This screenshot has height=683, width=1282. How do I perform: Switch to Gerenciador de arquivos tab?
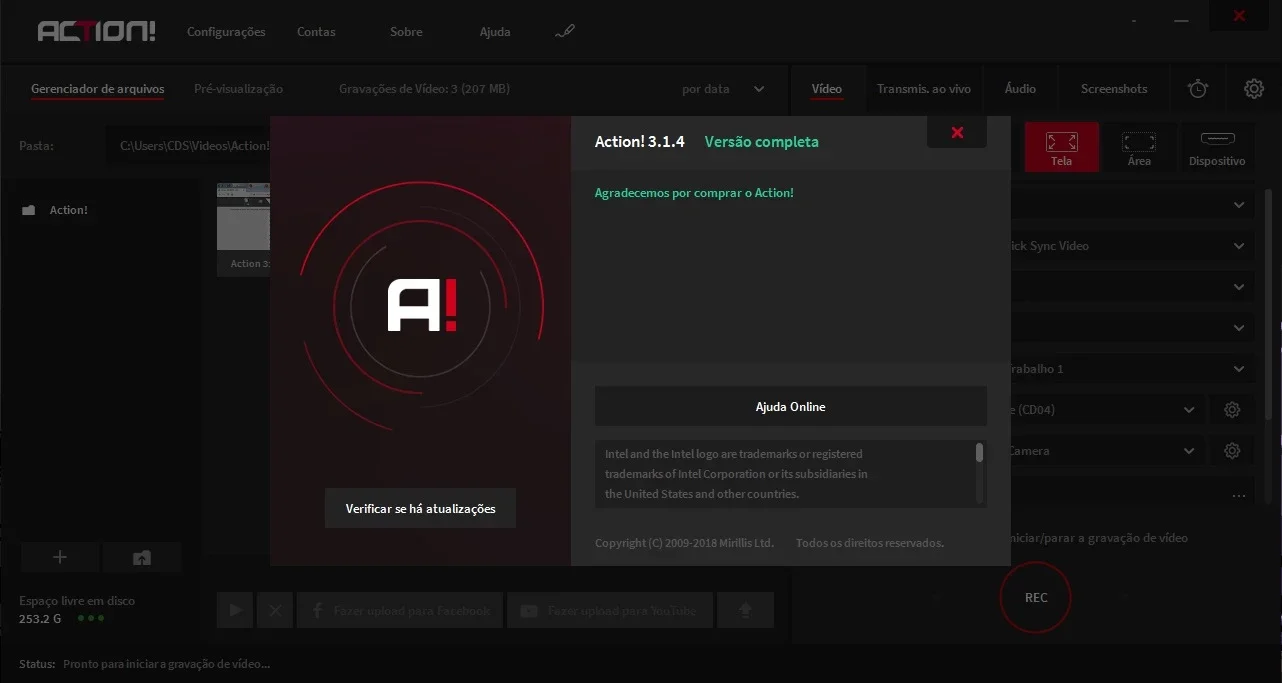tap(97, 89)
